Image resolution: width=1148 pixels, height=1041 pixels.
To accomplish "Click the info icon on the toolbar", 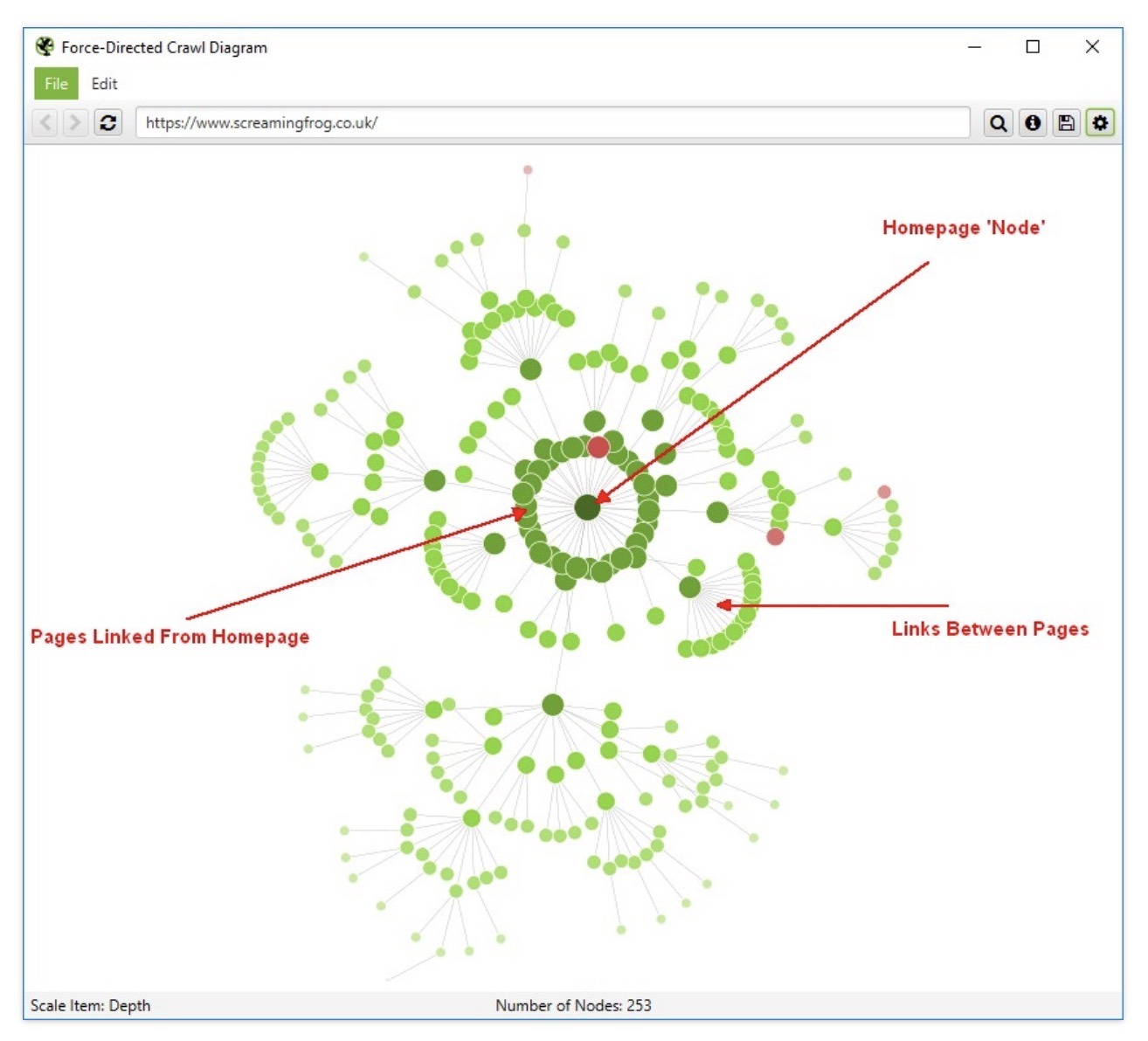I will 1034,123.
